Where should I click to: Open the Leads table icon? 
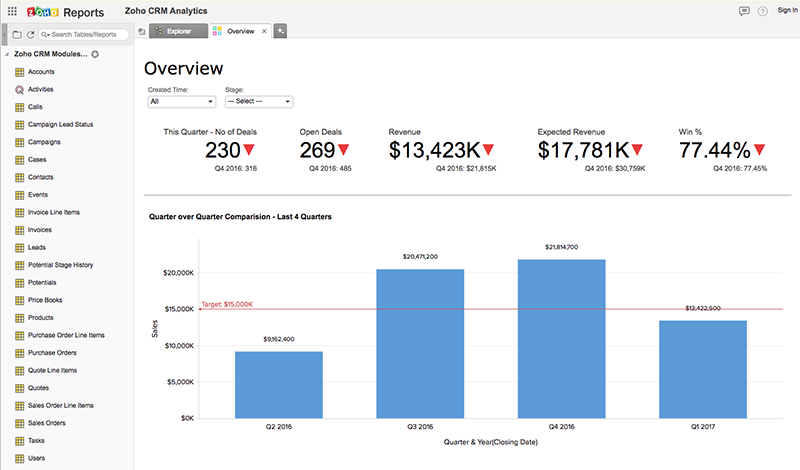tap(19, 248)
